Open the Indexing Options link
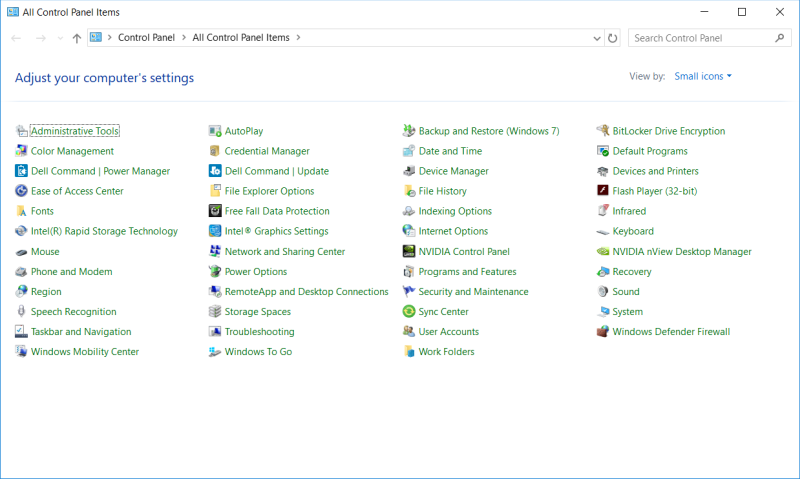The width and height of the screenshot is (800, 479). coord(455,211)
